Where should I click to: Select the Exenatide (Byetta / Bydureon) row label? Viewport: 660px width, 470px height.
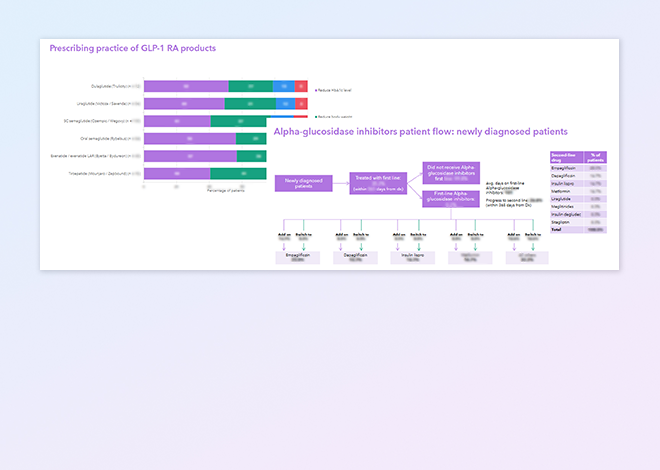[x=96, y=156]
